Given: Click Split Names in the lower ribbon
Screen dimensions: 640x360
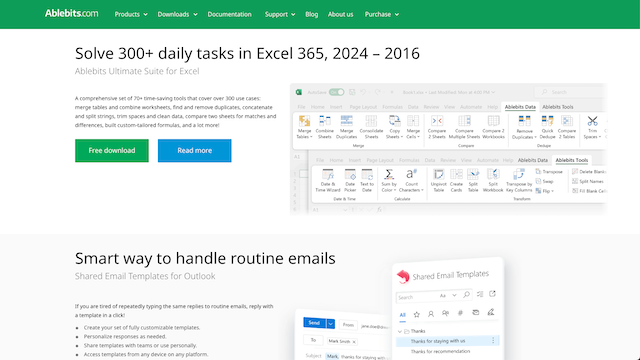Looking at the screenshot, I should [588, 181].
